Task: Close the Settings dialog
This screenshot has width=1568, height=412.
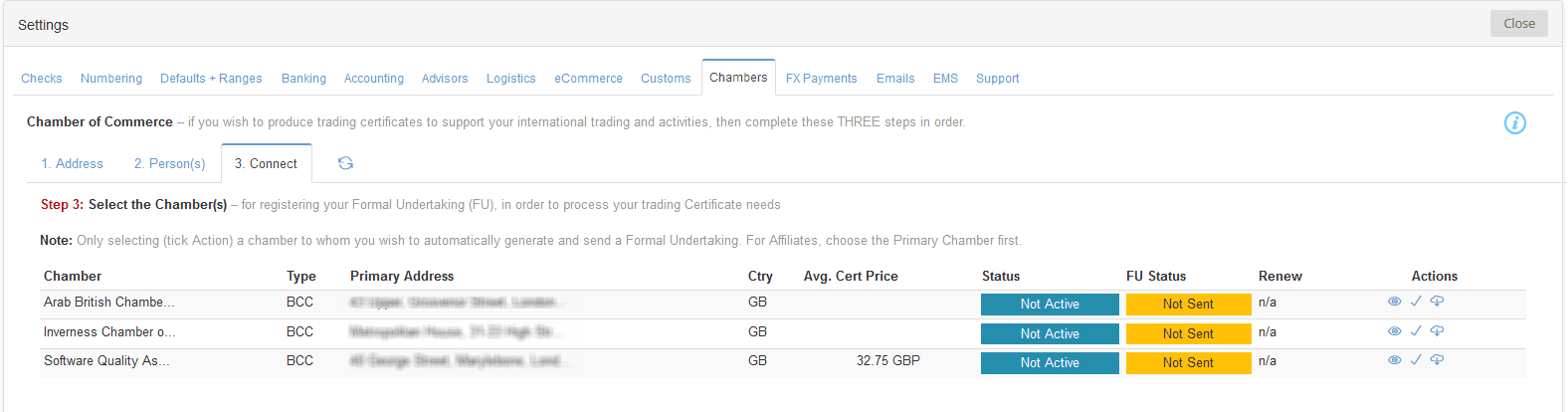Action: click(1519, 23)
